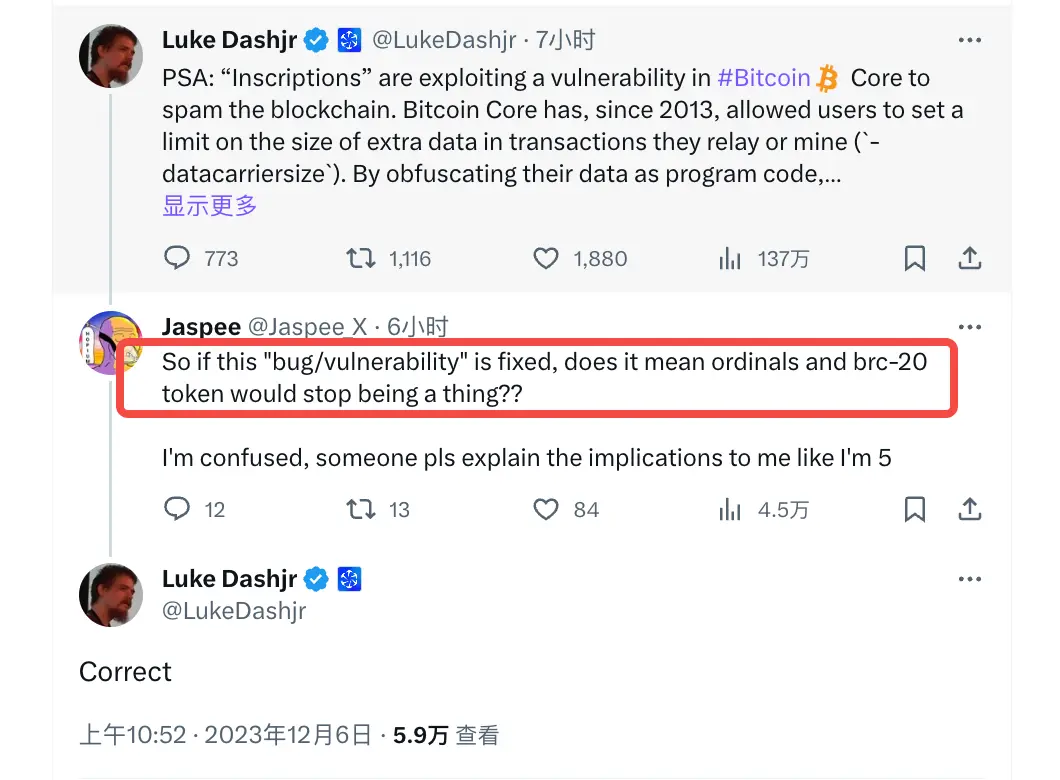
Task: Open more options on the 'Correct' tweet
Action: click(x=969, y=579)
